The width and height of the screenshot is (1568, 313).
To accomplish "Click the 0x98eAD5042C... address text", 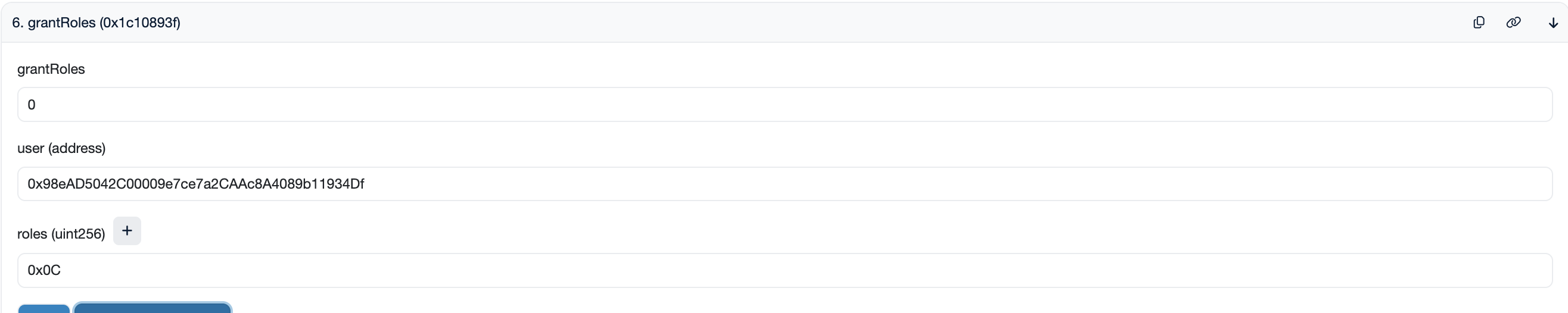I will (195, 184).
